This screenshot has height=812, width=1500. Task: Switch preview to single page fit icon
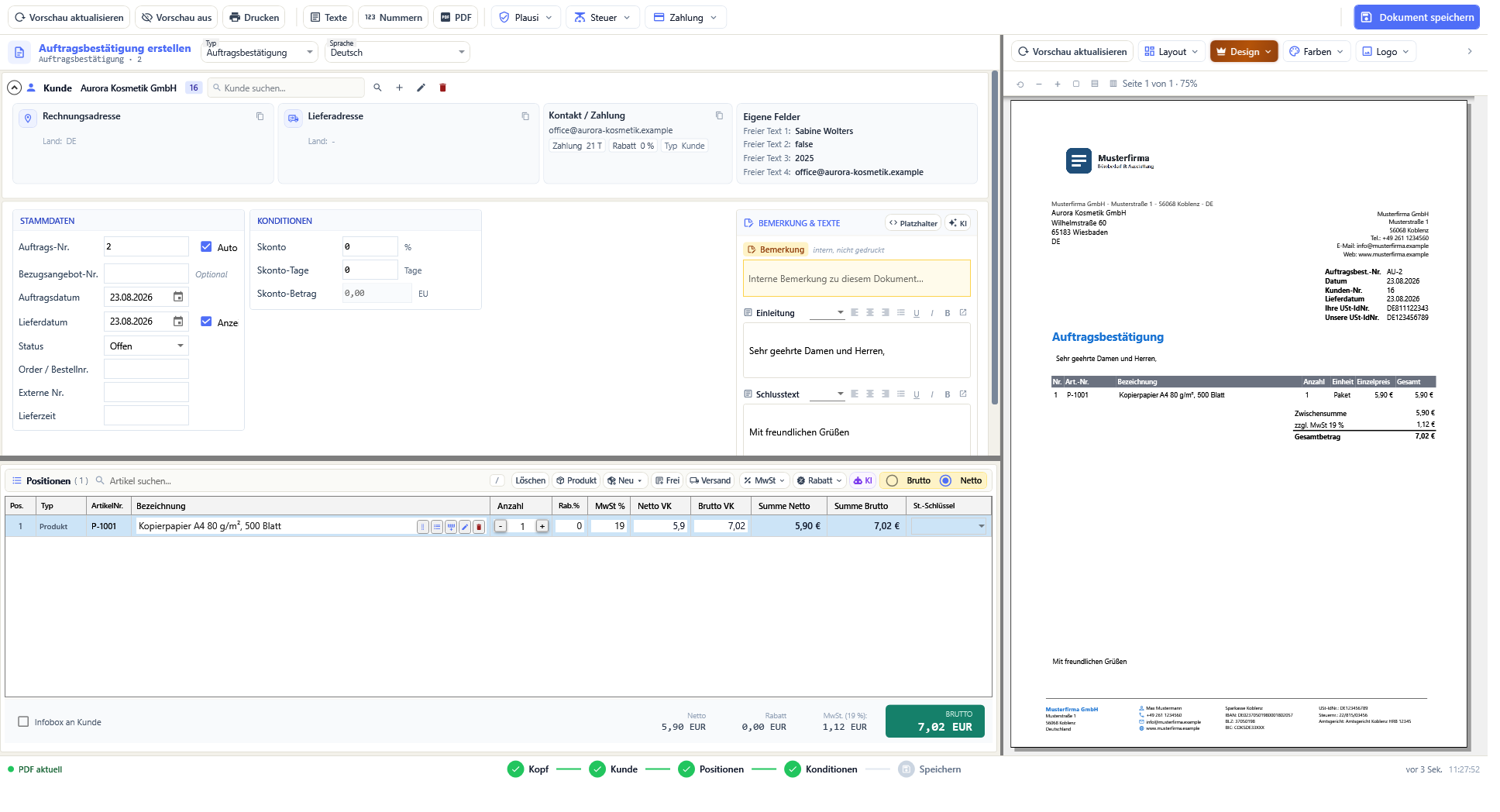click(x=1076, y=84)
